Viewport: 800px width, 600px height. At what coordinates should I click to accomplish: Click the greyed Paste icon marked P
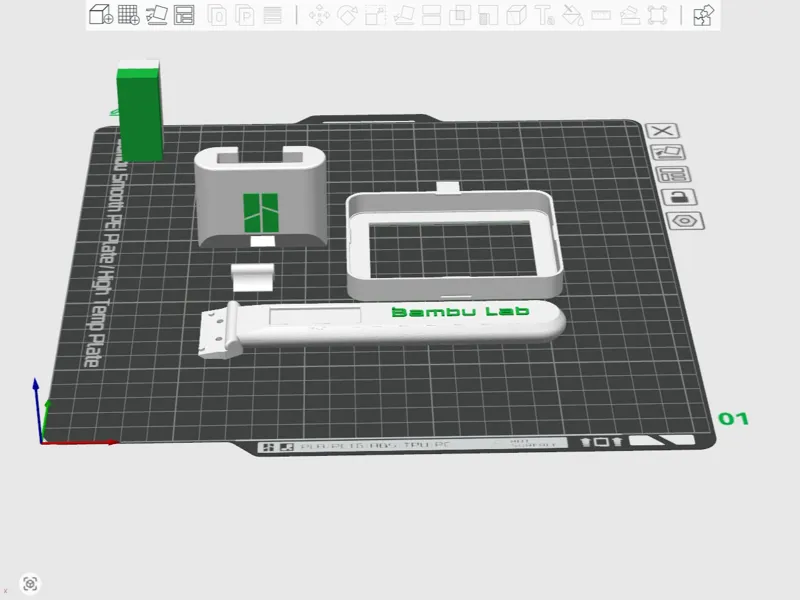coord(245,15)
